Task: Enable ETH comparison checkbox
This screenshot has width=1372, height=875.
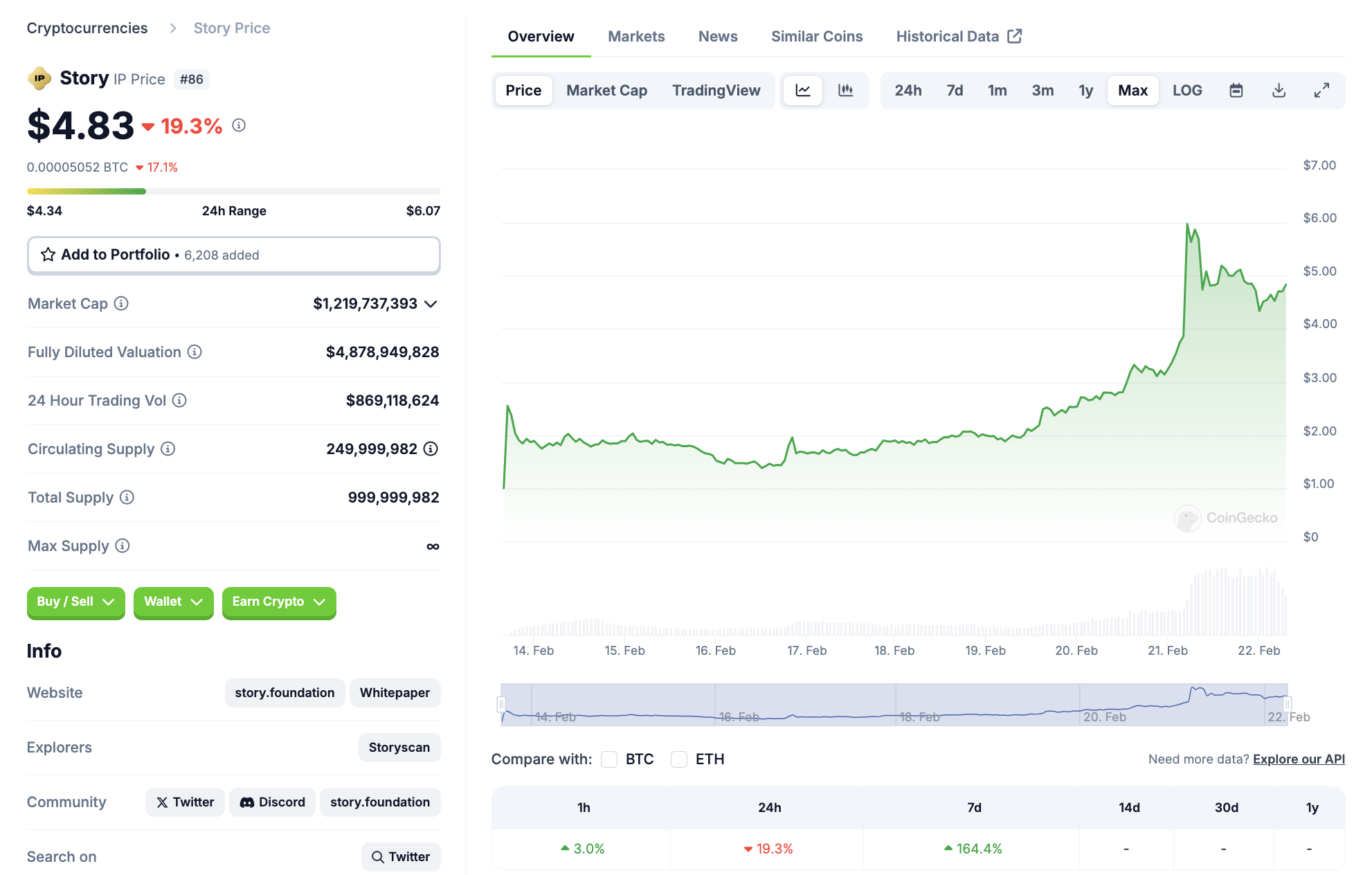Action: coord(679,759)
